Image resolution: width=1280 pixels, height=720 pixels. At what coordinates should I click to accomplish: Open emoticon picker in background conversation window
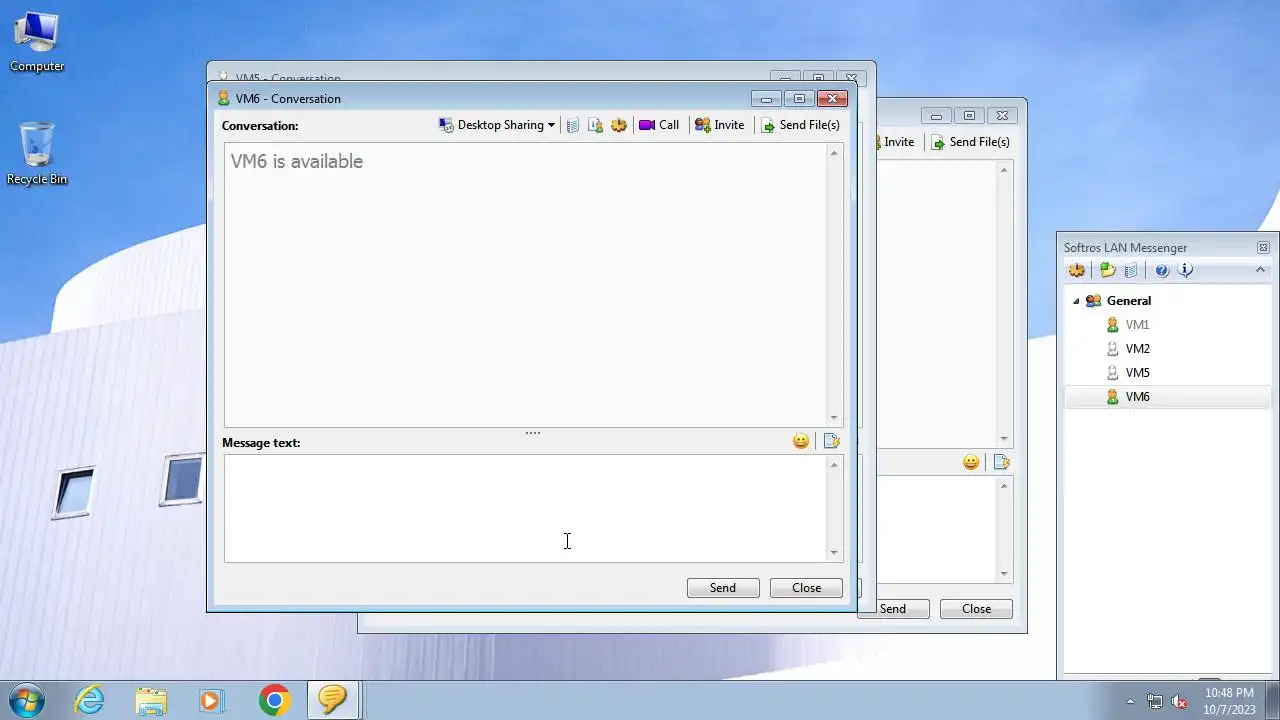tap(971, 462)
